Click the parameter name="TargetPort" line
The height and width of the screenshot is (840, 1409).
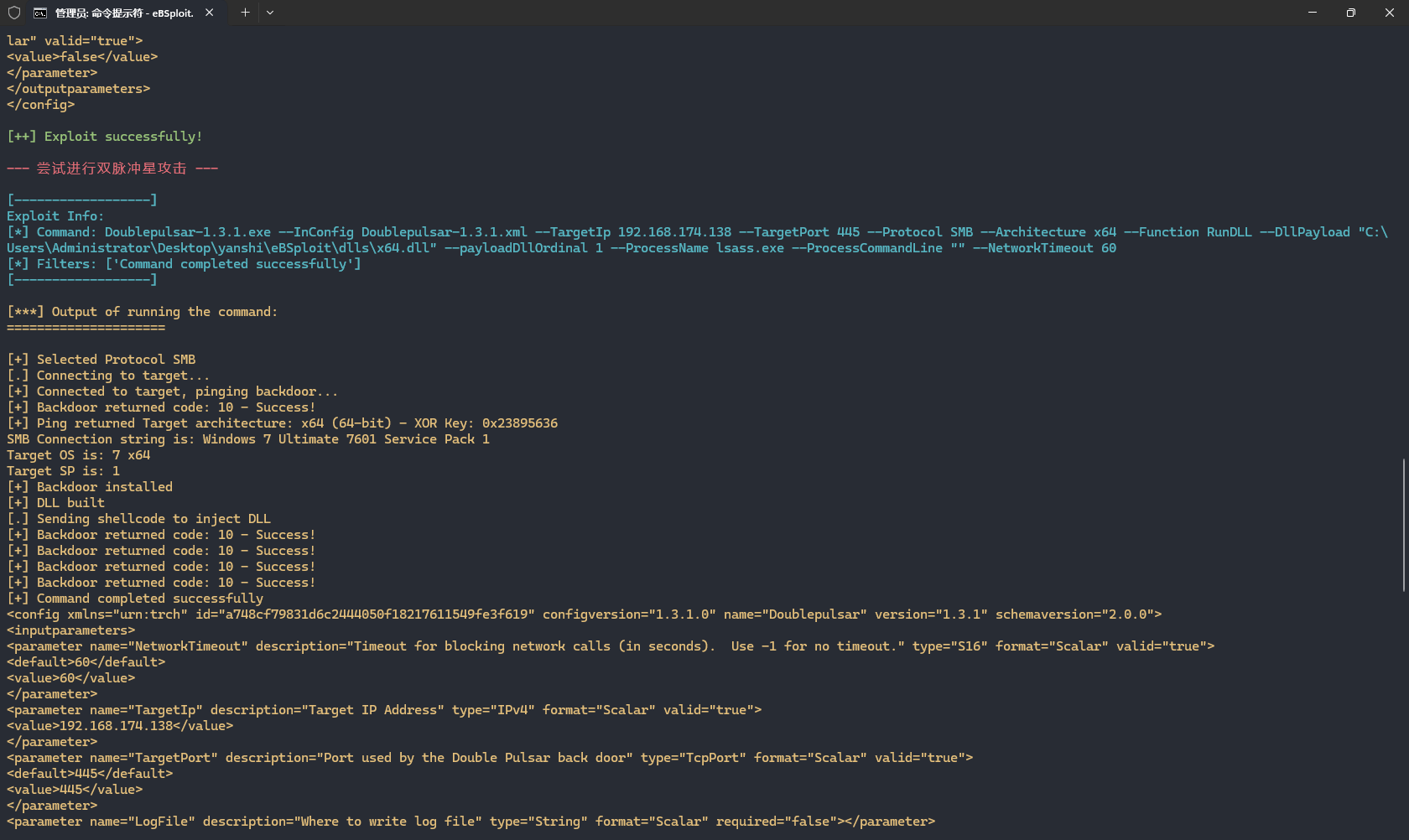point(490,758)
